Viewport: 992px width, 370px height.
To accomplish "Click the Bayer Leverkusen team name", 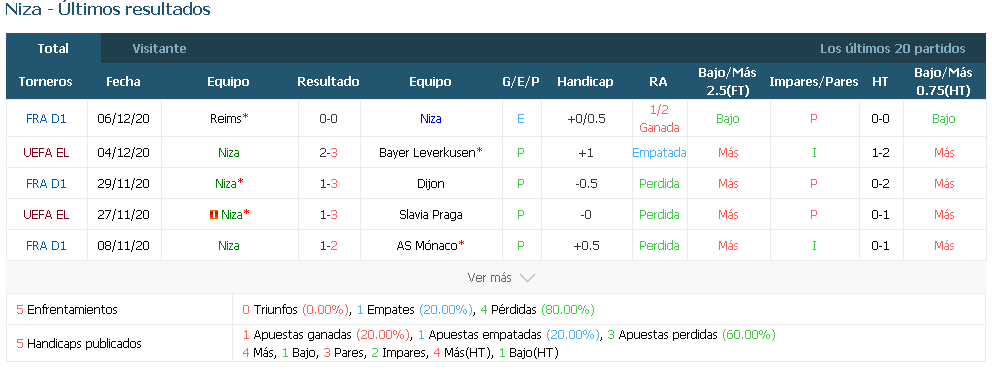I will (x=427, y=152).
